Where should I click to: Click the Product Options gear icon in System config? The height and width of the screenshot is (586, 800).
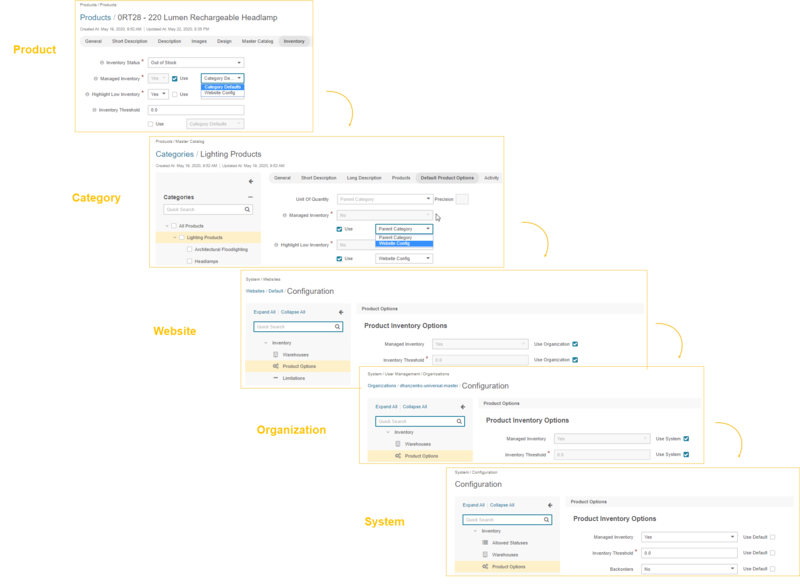tap(485, 567)
